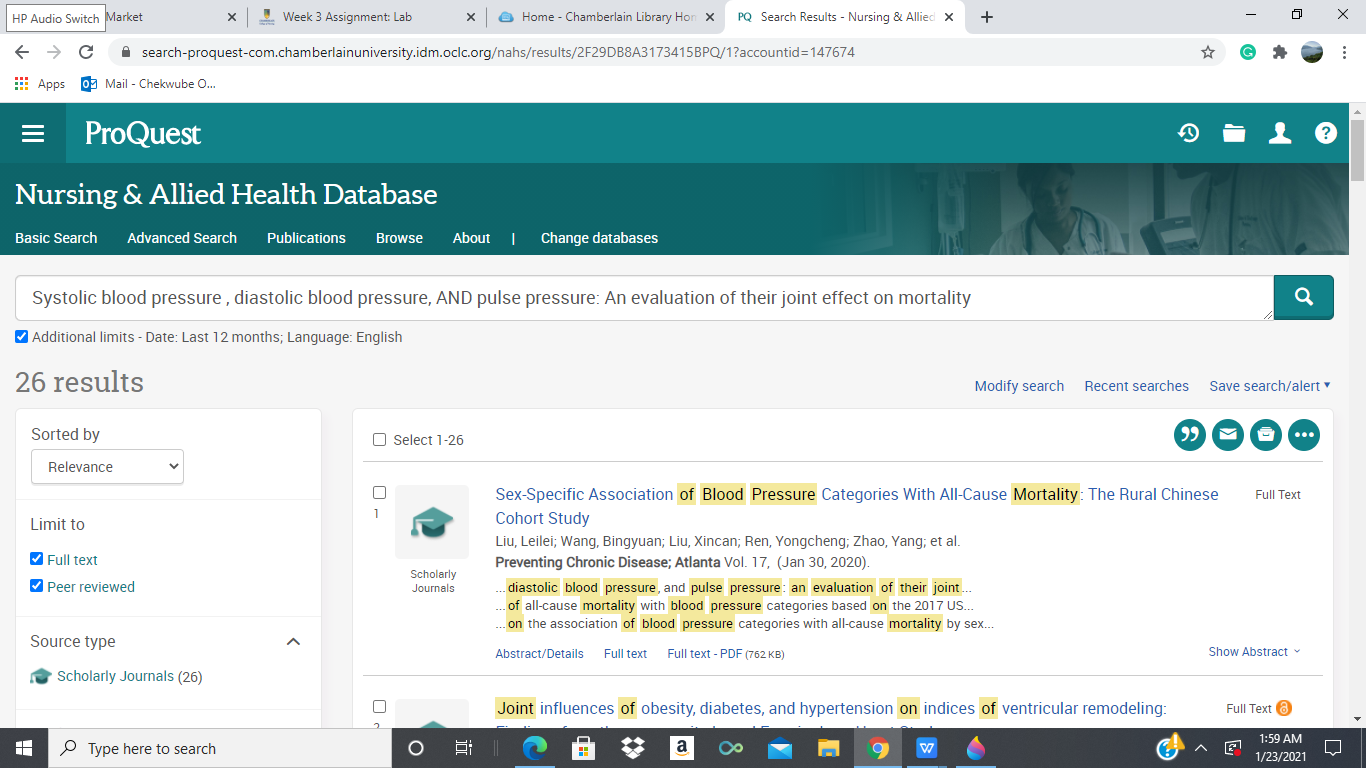
Task: Cite selected items with quote icon
Action: pos(1190,435)
